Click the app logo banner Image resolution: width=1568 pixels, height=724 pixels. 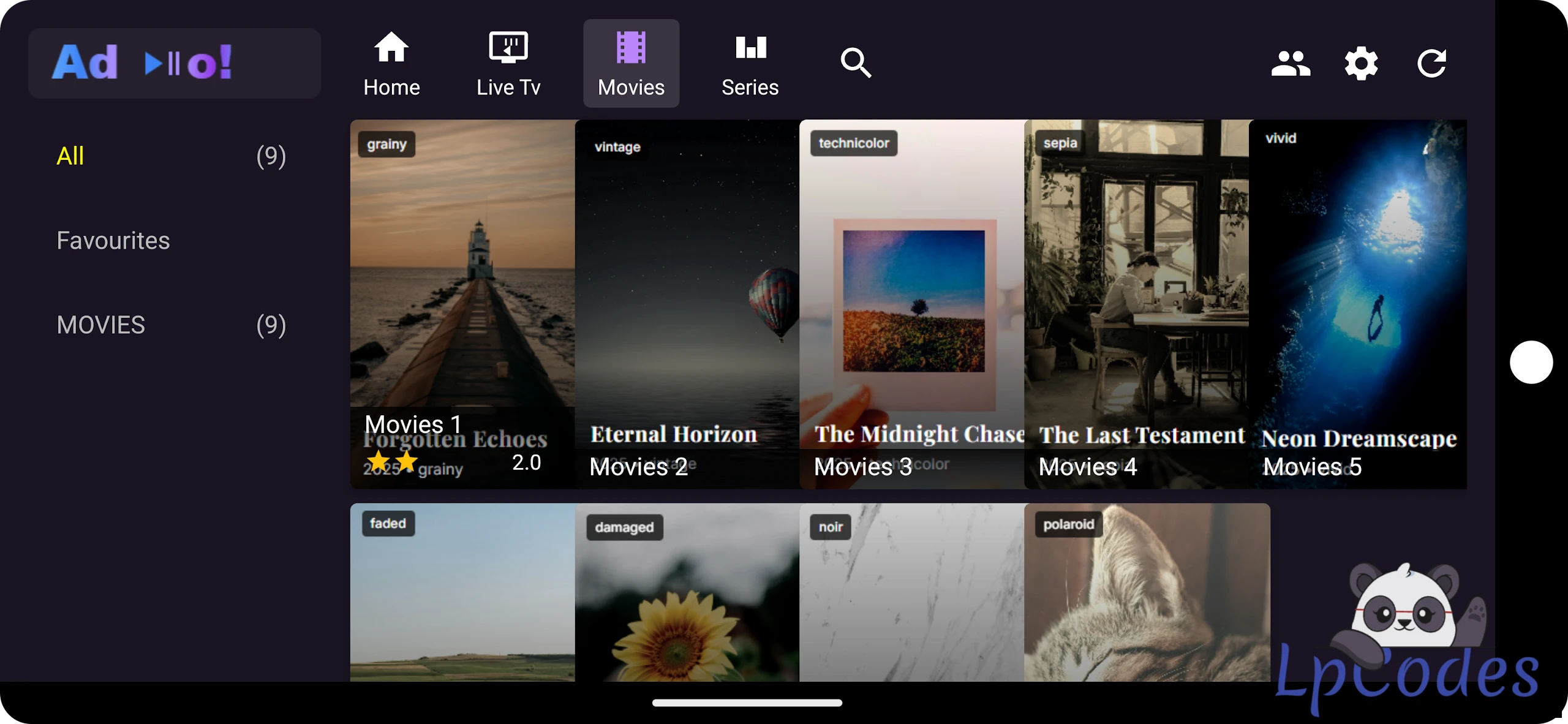point(175,63)
